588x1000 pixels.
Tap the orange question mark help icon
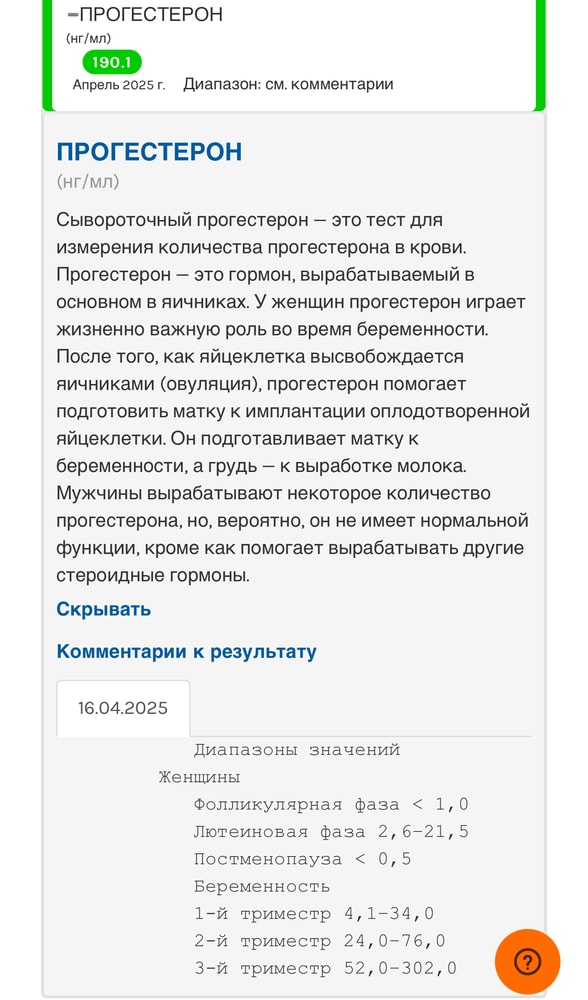point(527,962)
